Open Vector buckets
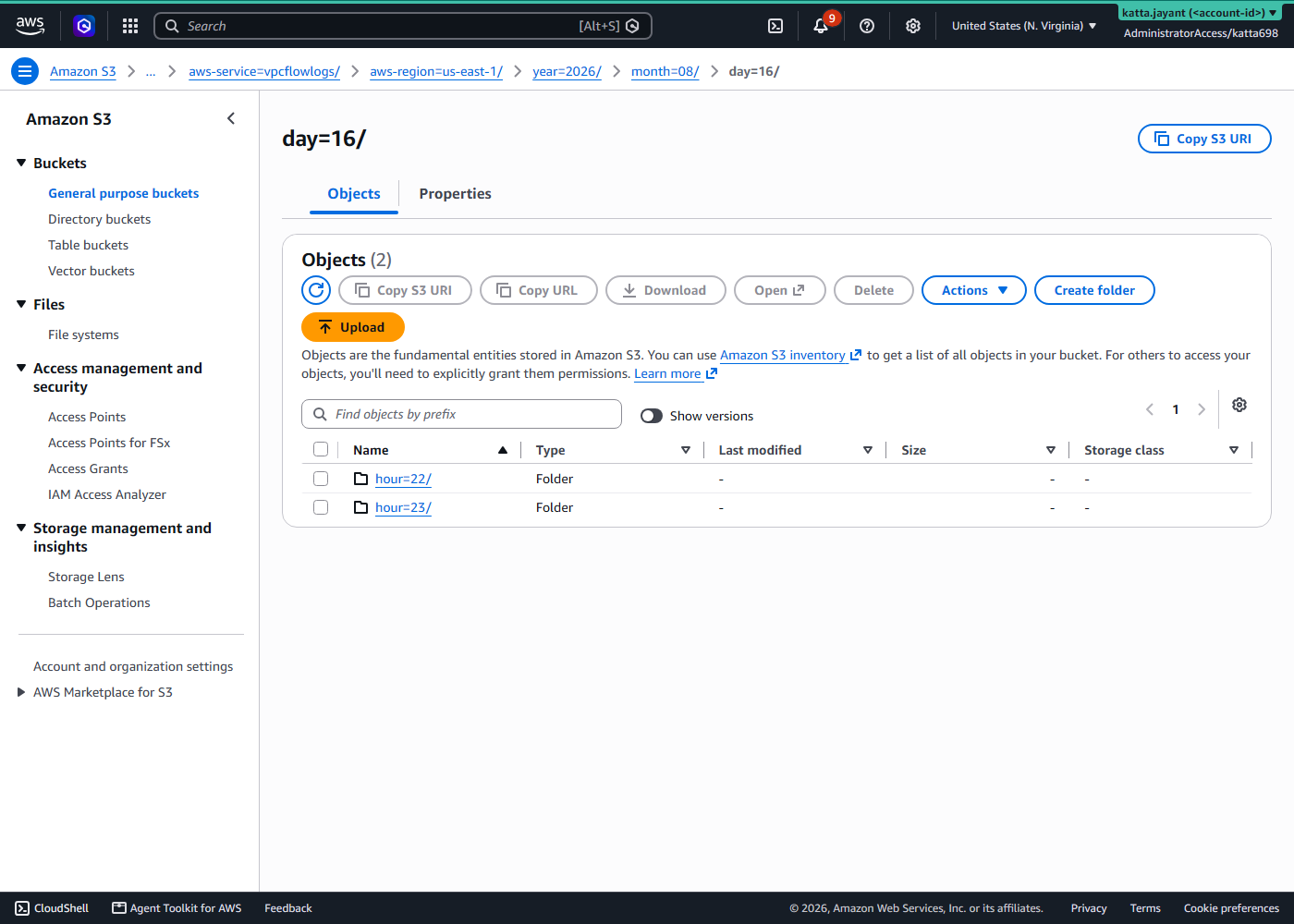This screenshot has height=924, width=1294. pos(92,271)
